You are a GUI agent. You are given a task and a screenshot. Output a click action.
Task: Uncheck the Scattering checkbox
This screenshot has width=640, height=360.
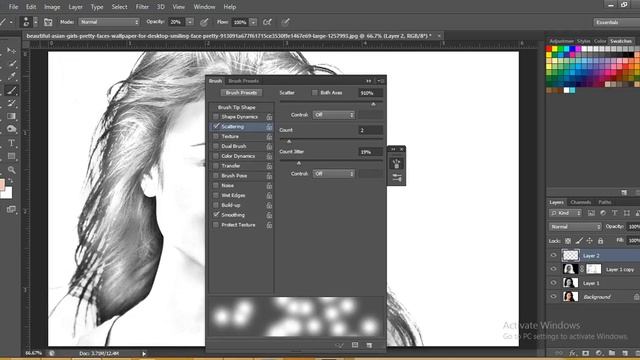[216, 127]
